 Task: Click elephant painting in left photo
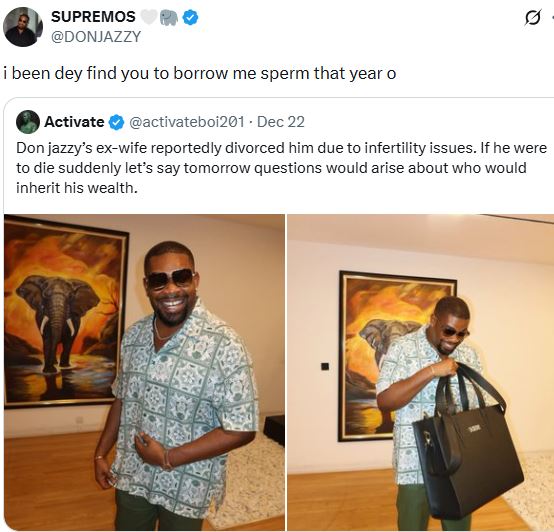[x=66, y=311]
